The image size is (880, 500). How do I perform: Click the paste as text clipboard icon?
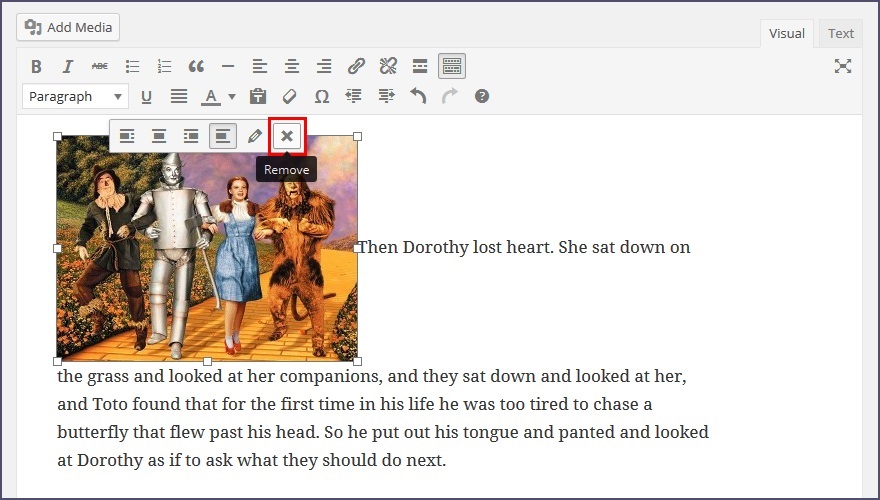258,97
